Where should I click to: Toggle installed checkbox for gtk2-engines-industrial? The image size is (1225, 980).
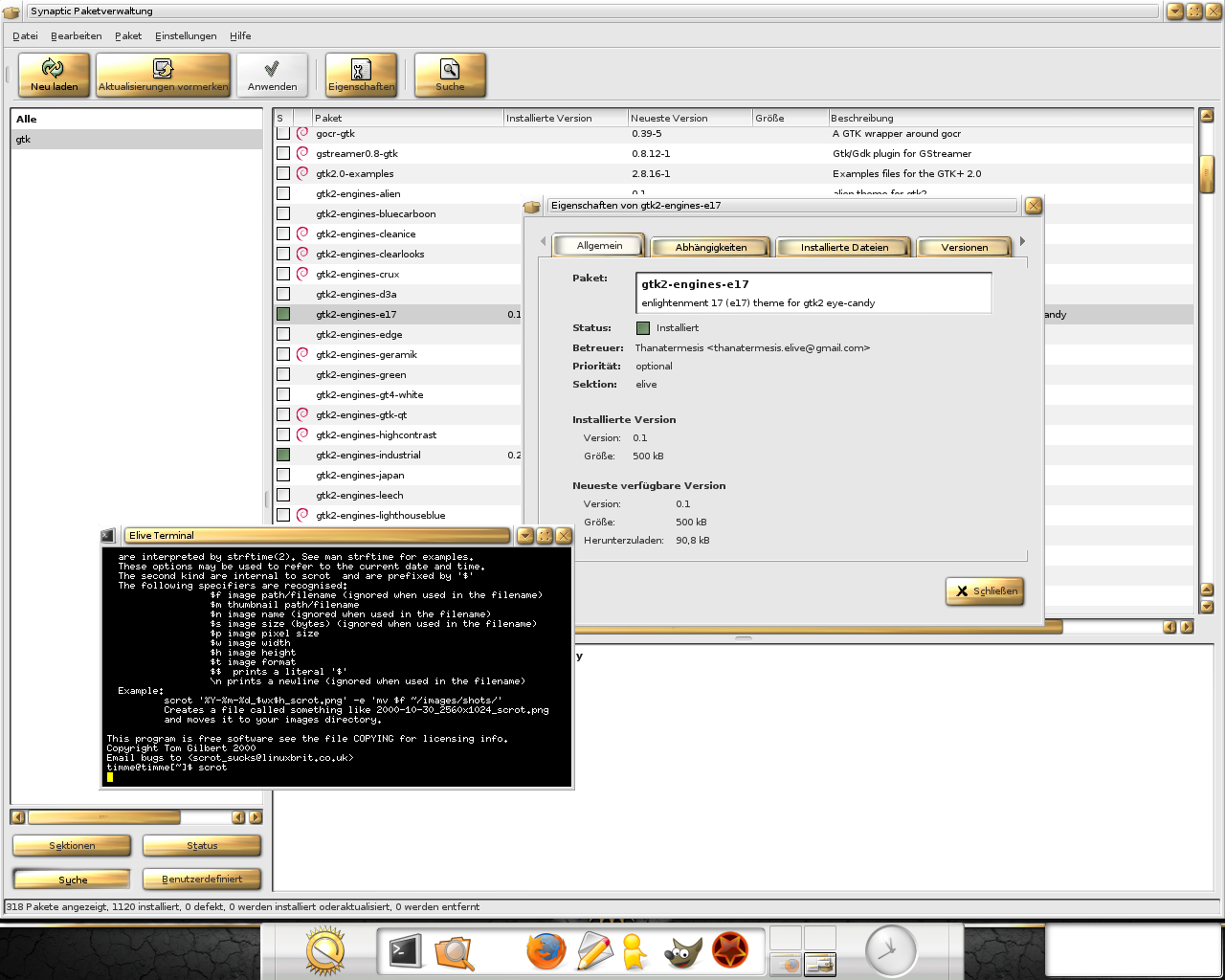283,455
